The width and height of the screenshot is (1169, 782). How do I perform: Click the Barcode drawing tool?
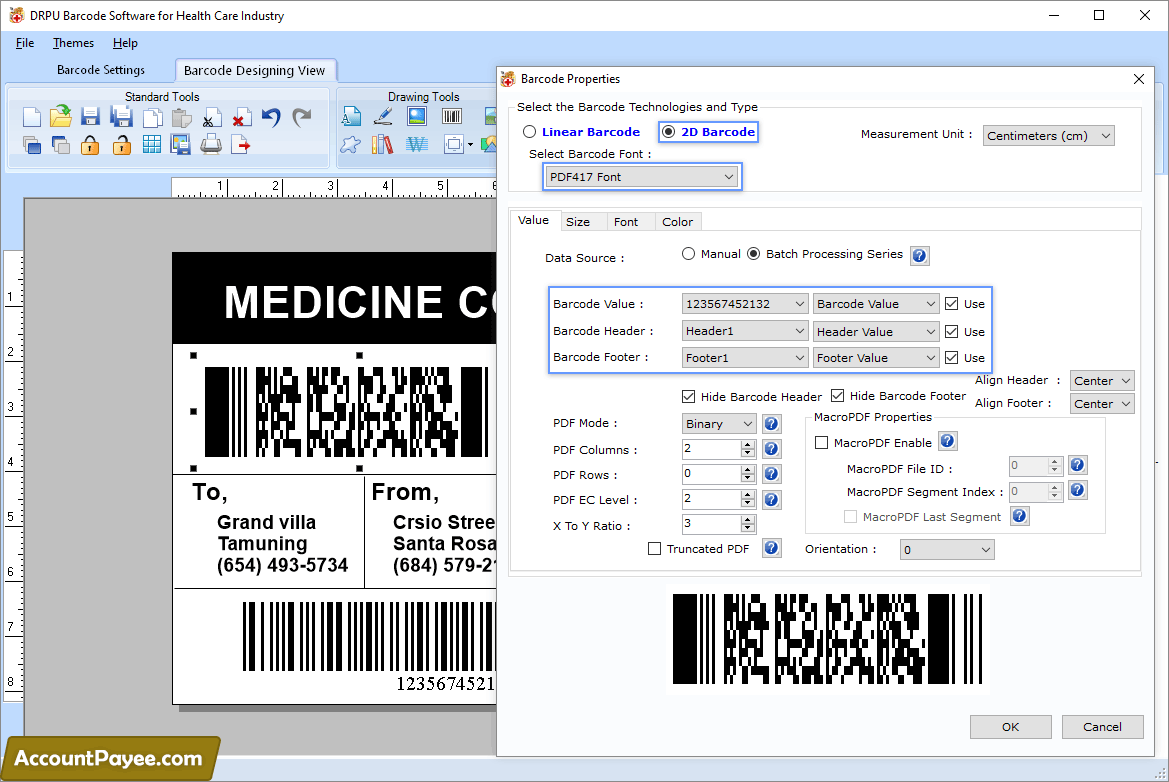pyautogui.click(x=452, y=117)
